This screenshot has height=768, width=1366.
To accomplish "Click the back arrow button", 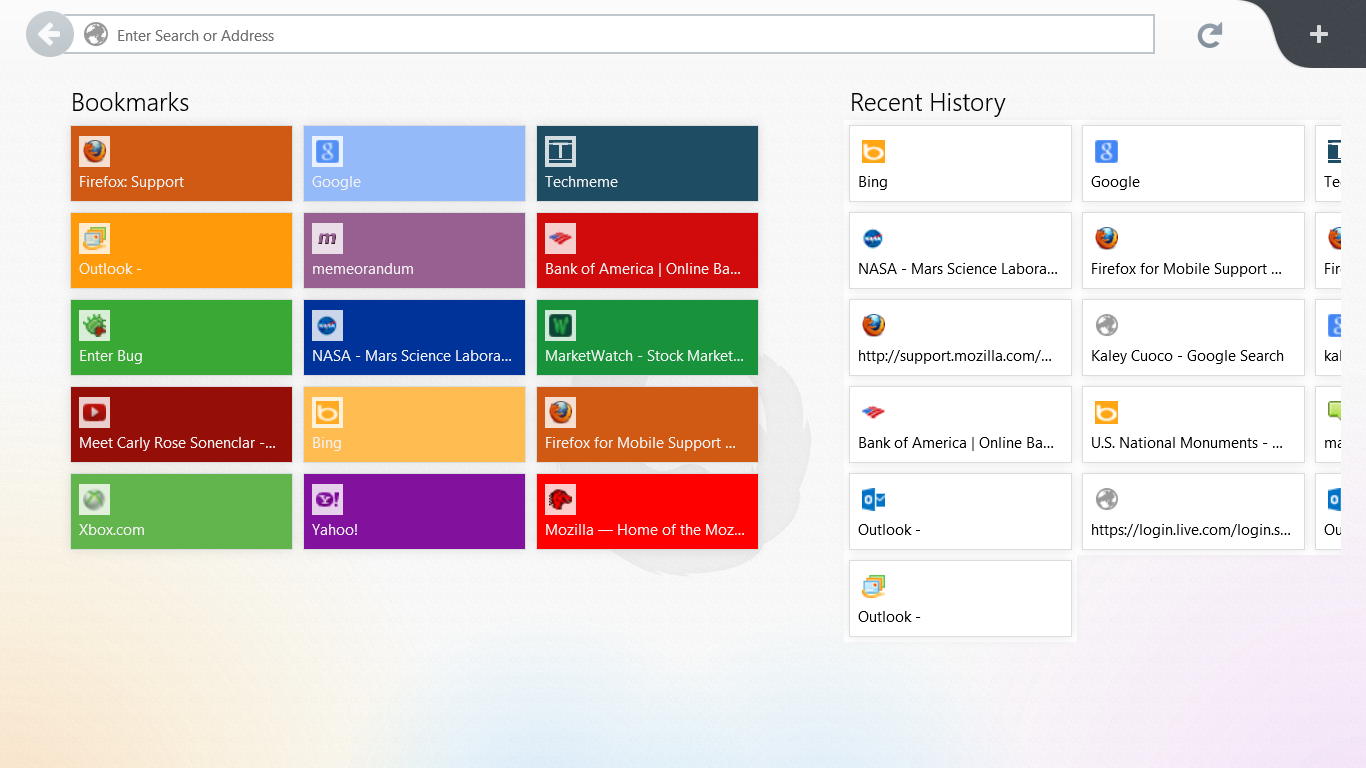I will click(x=49, y=35).
